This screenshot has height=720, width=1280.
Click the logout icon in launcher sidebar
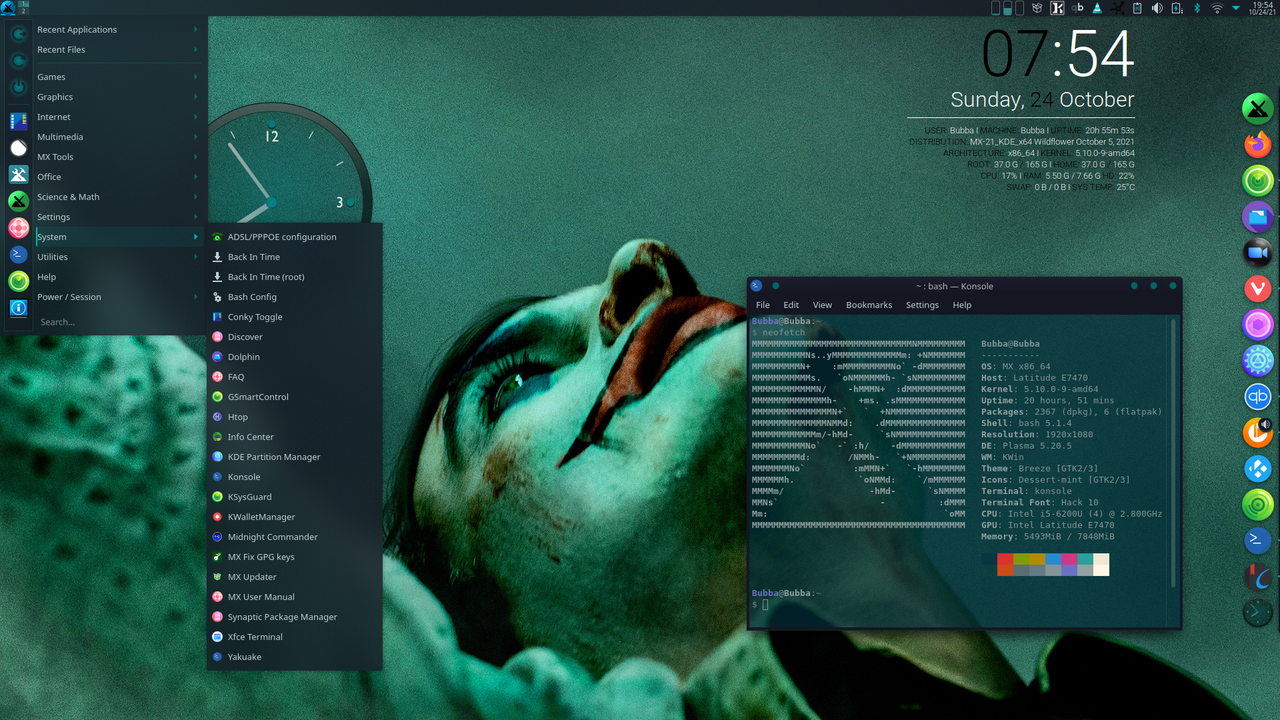(18, 34)
